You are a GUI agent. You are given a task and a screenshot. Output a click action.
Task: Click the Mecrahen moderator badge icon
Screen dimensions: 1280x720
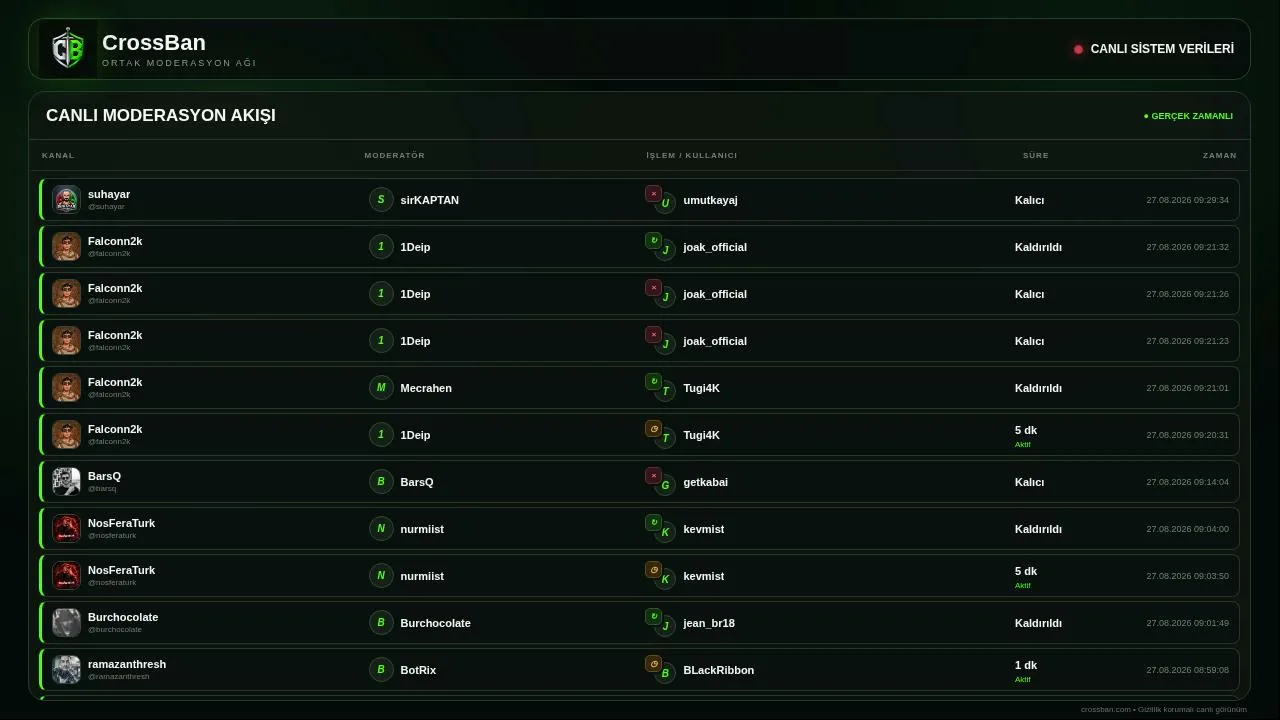(381, 387)
